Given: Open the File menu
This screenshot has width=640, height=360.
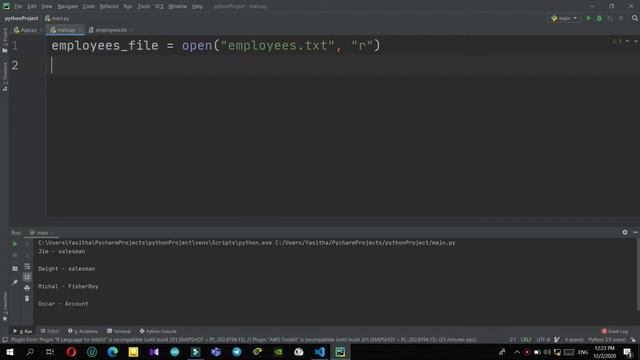Looking at the screenshot, I should [18, 7].
